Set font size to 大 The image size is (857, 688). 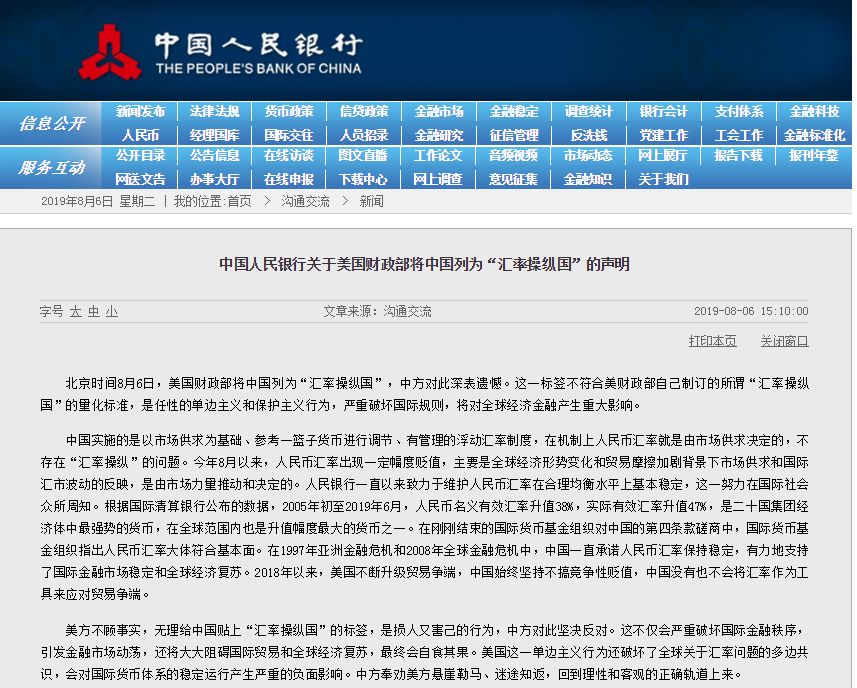point(75,311)
